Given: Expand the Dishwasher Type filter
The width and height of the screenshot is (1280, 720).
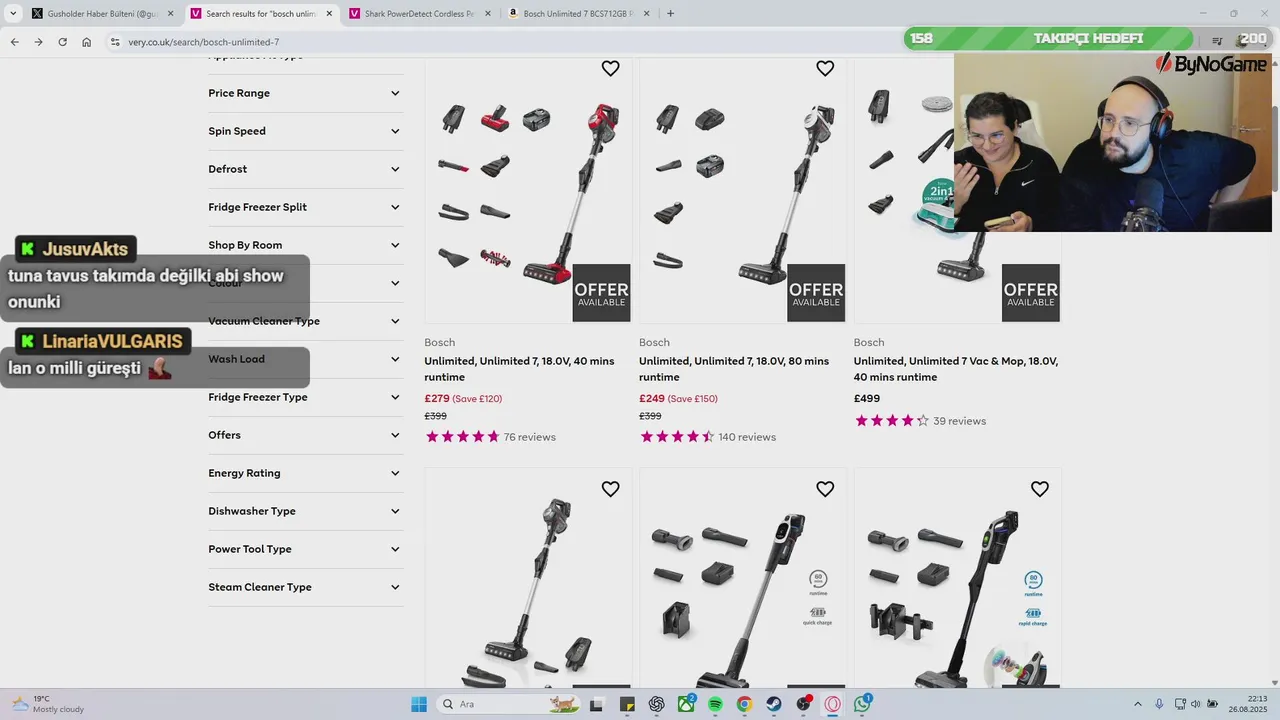Looking at the screenshot, I should coord(305,511).
